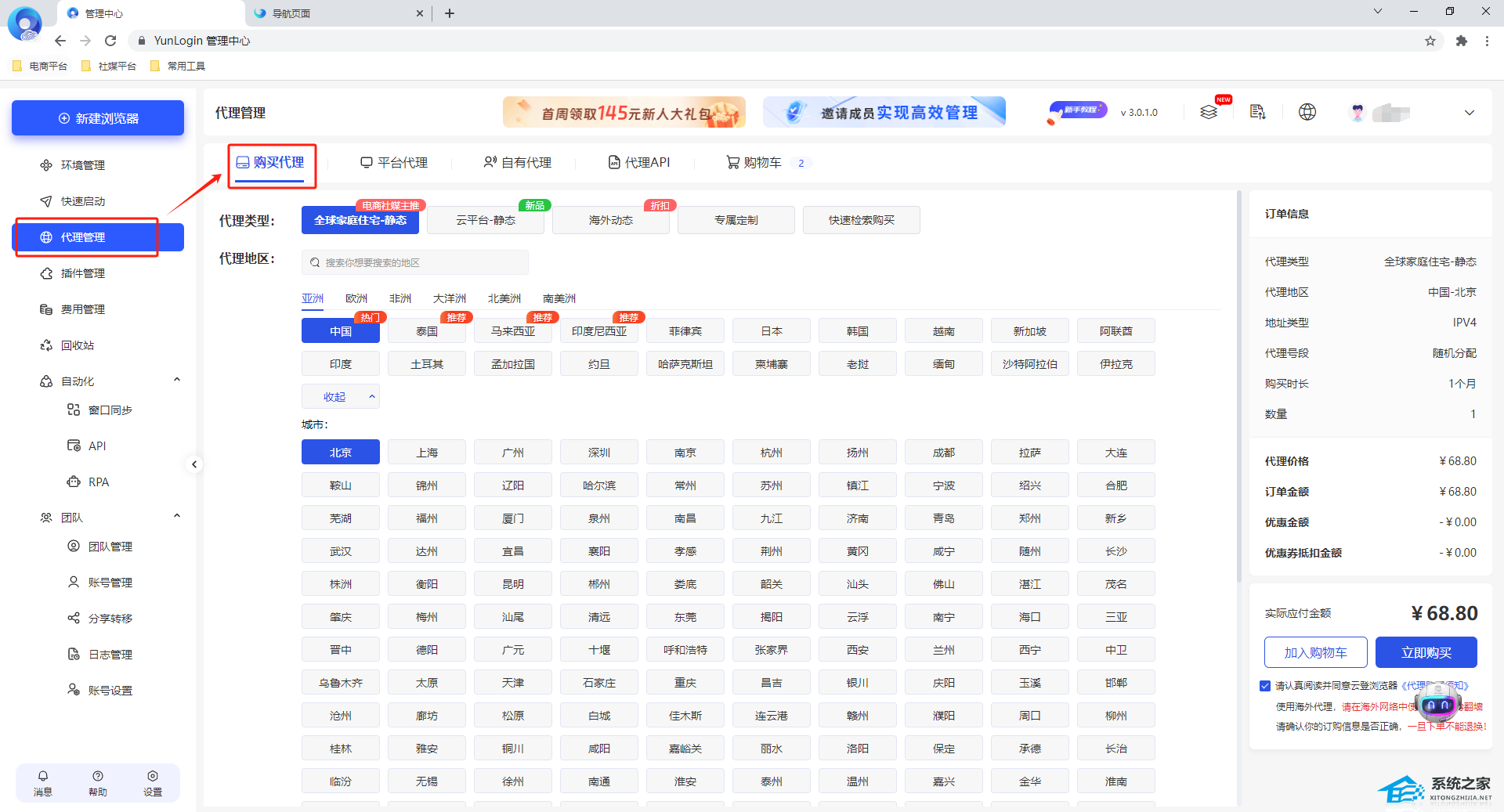The height and width of the screenshot is (812, 1504).
Task: Expand the account dropdown chevron in header
Action: point(1469,113)
